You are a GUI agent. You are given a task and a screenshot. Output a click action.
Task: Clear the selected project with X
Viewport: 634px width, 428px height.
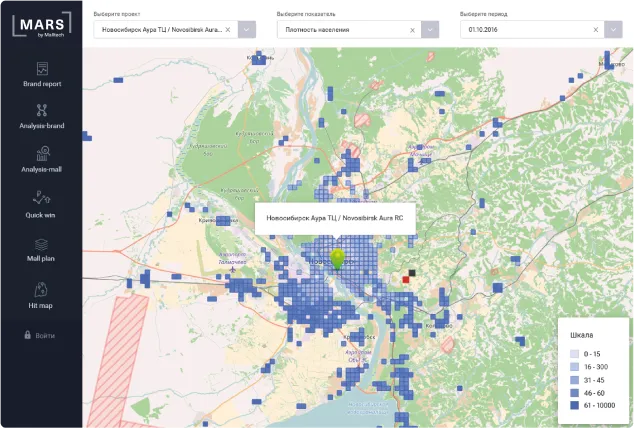228,30
